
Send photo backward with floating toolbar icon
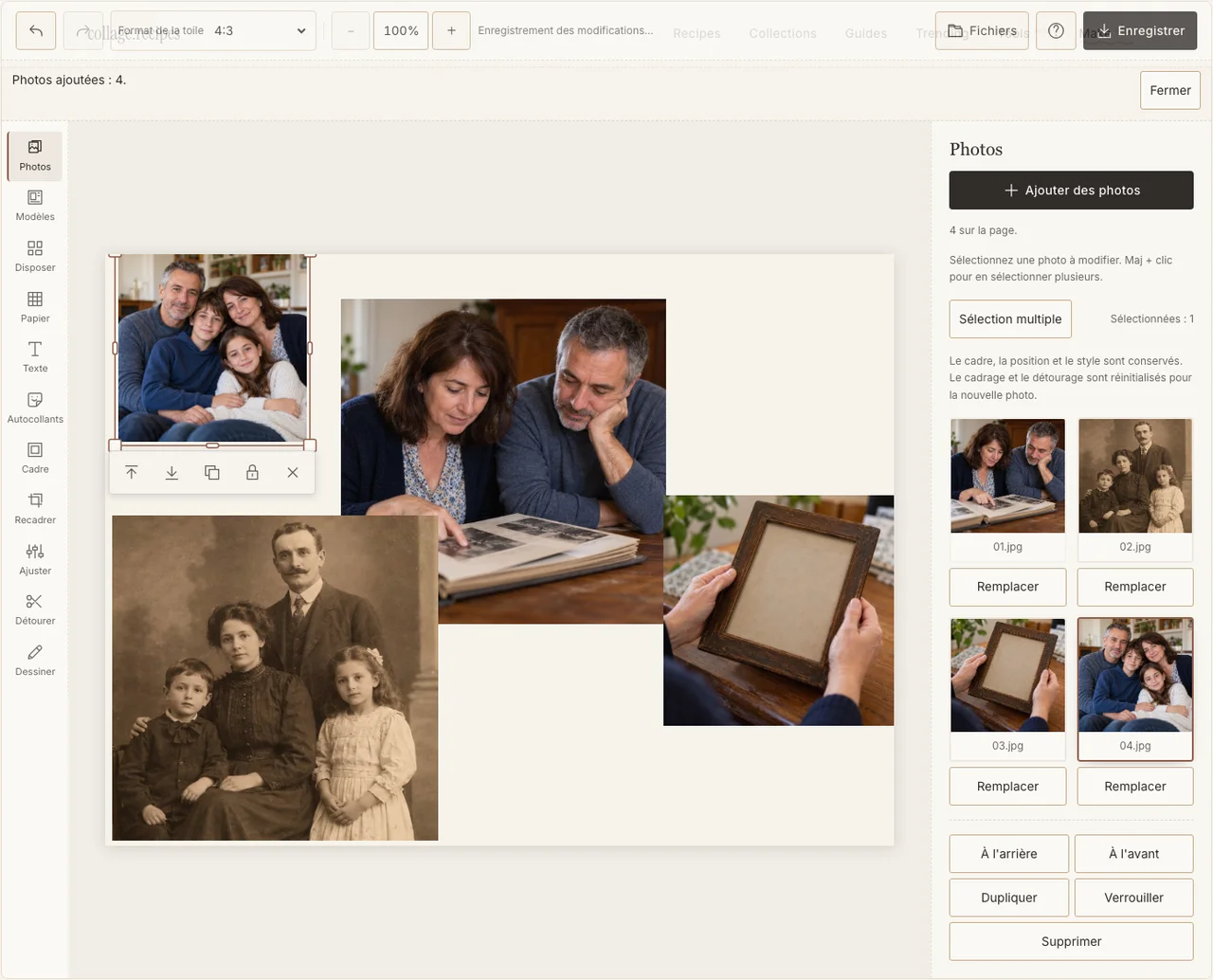click(172, 472)
